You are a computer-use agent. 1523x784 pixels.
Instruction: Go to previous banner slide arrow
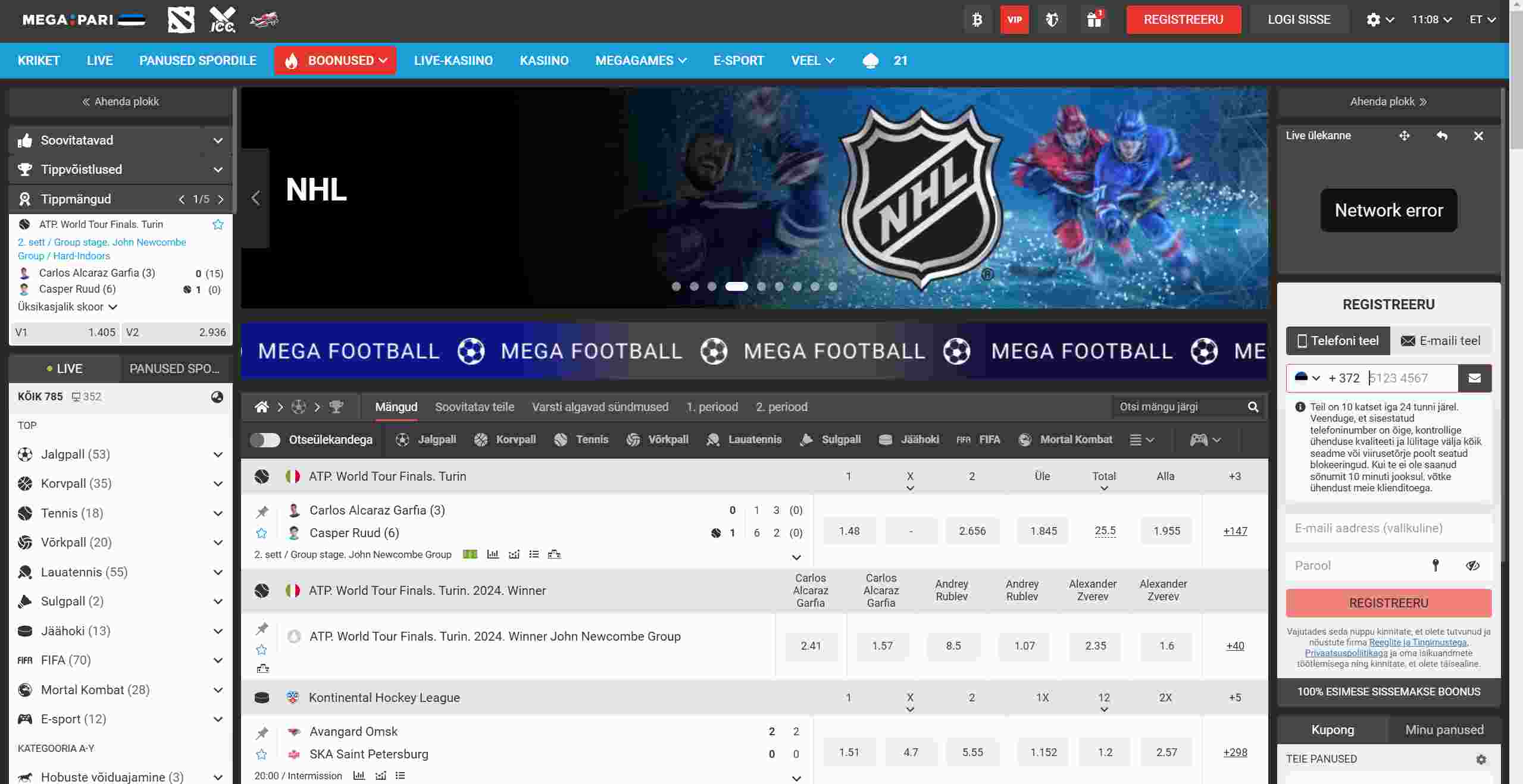tap(255, 198)
